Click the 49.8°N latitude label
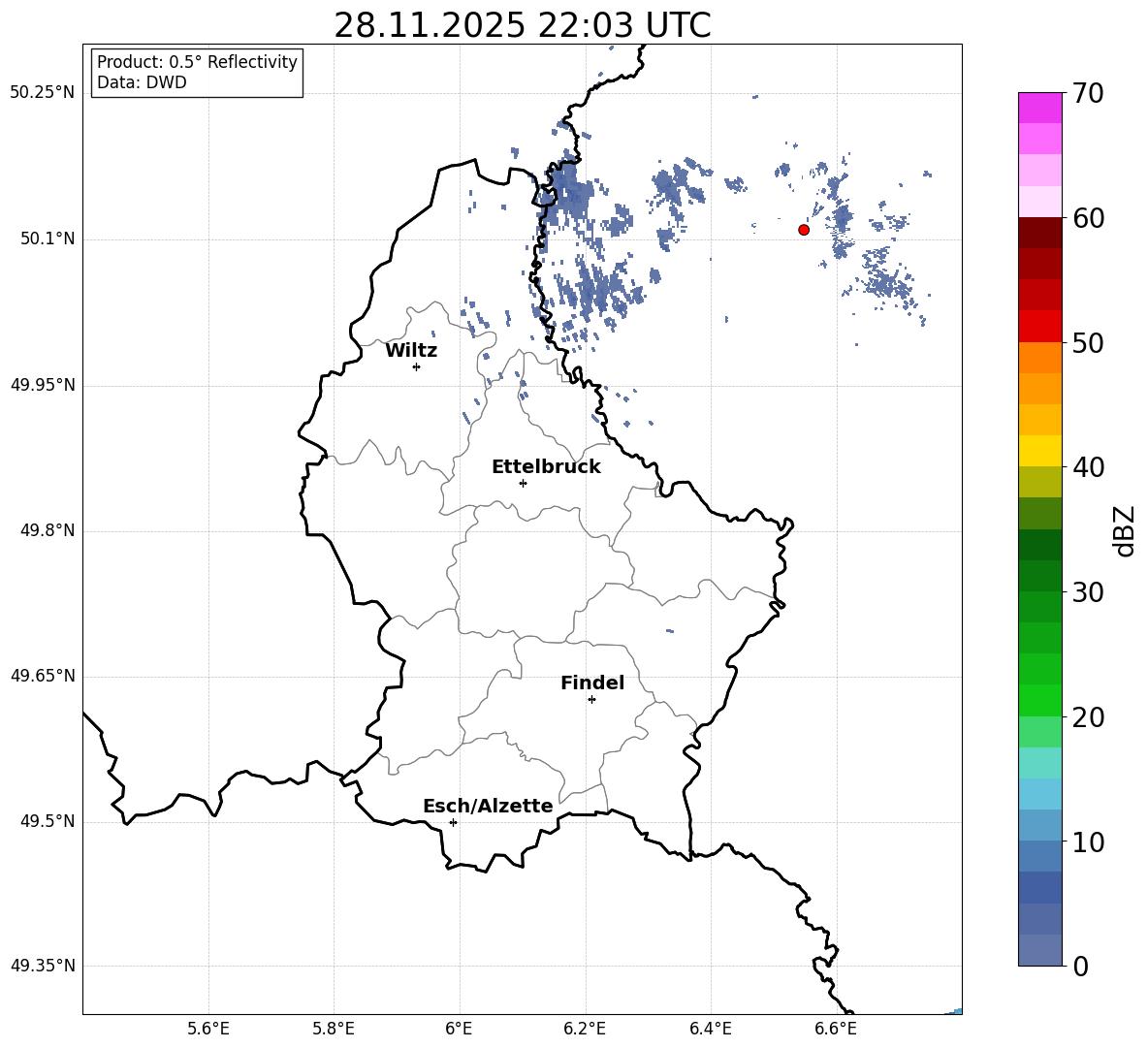This screenshot has height=1048, width=1148. [x=48, y=530]
